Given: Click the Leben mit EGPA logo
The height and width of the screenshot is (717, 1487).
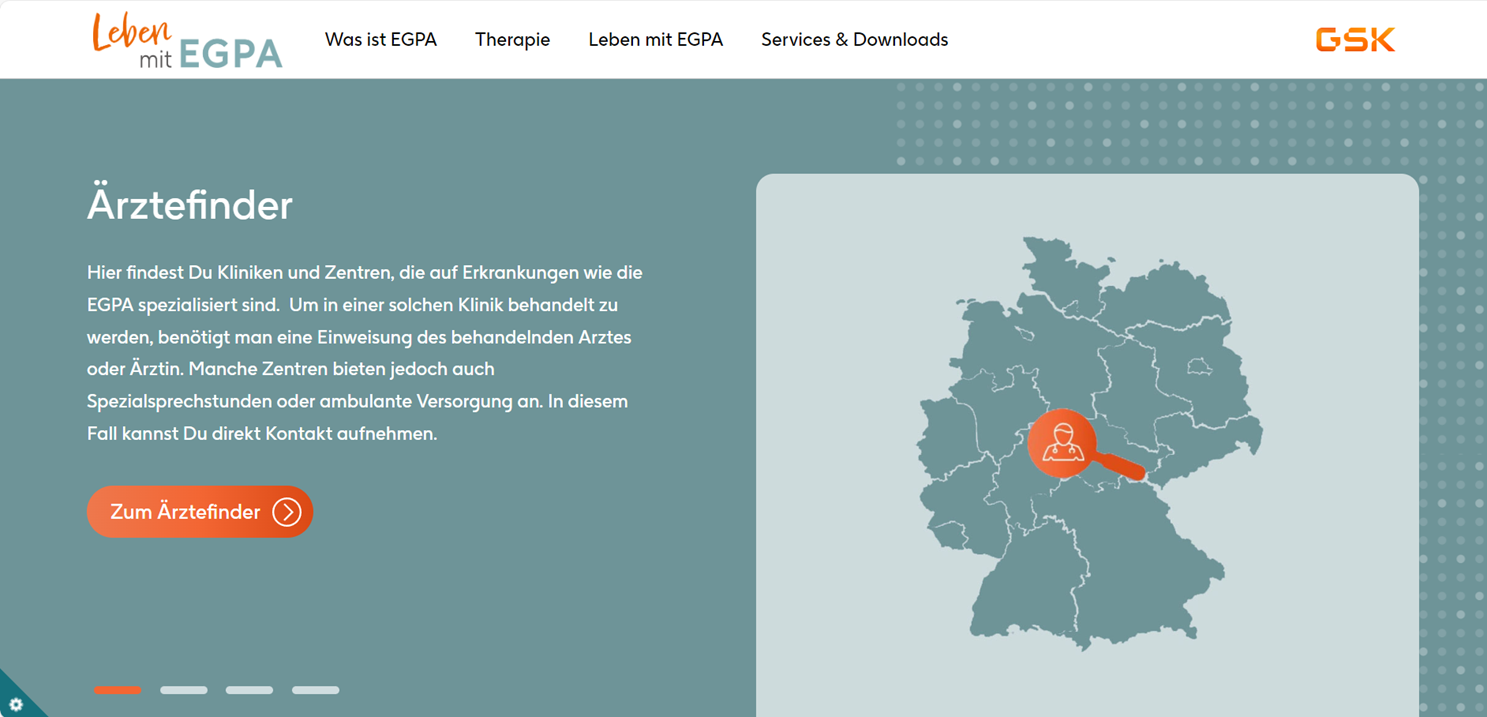Looking at the screenshot, I should click(187, 40).
